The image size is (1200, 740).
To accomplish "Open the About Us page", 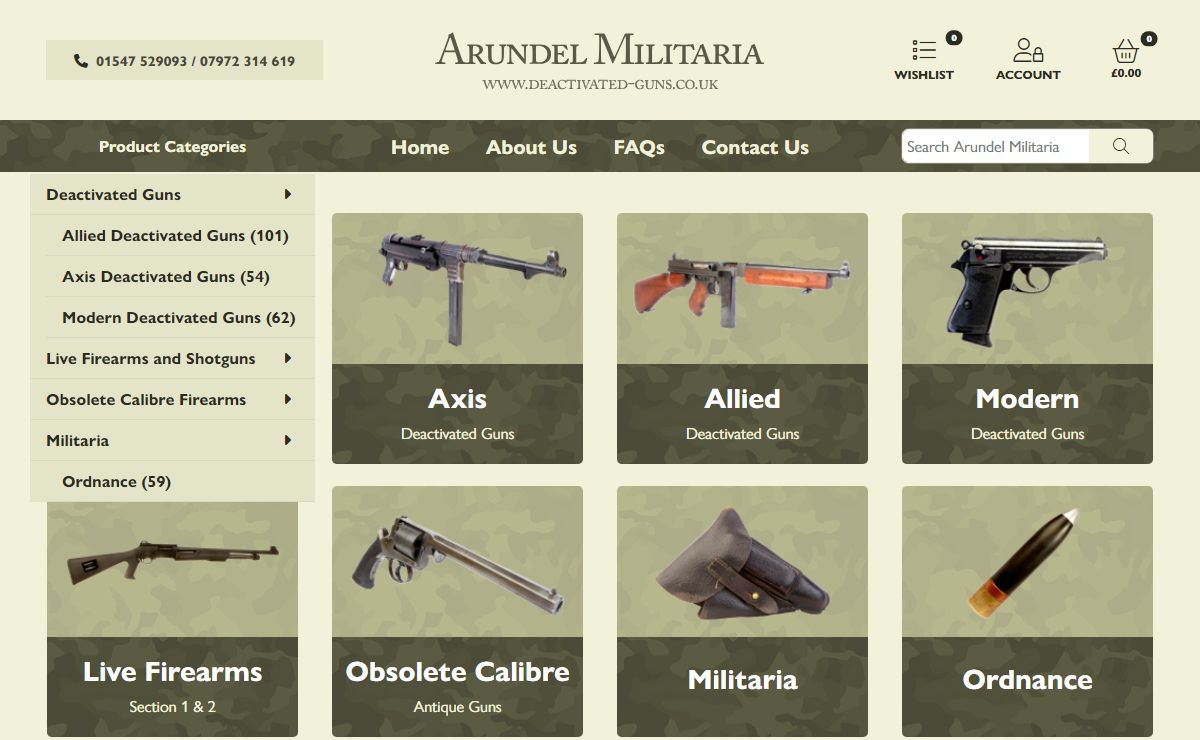I will (x=531, y=147).
